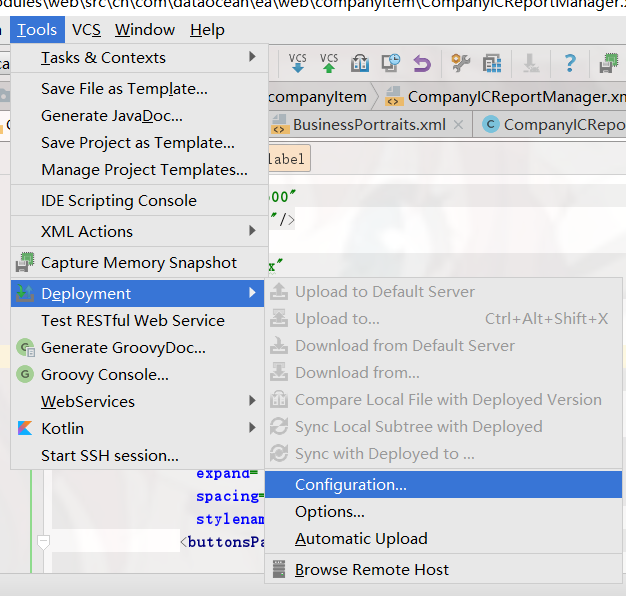The height and width of the screenshot is (596, 626).
Task: Expand XML Actions submenu arrow
Action: pos(252,230)
